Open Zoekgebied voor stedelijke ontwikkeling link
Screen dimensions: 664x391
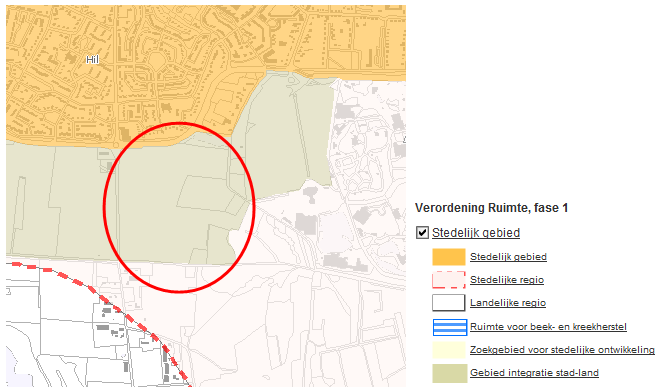(562, 350)
